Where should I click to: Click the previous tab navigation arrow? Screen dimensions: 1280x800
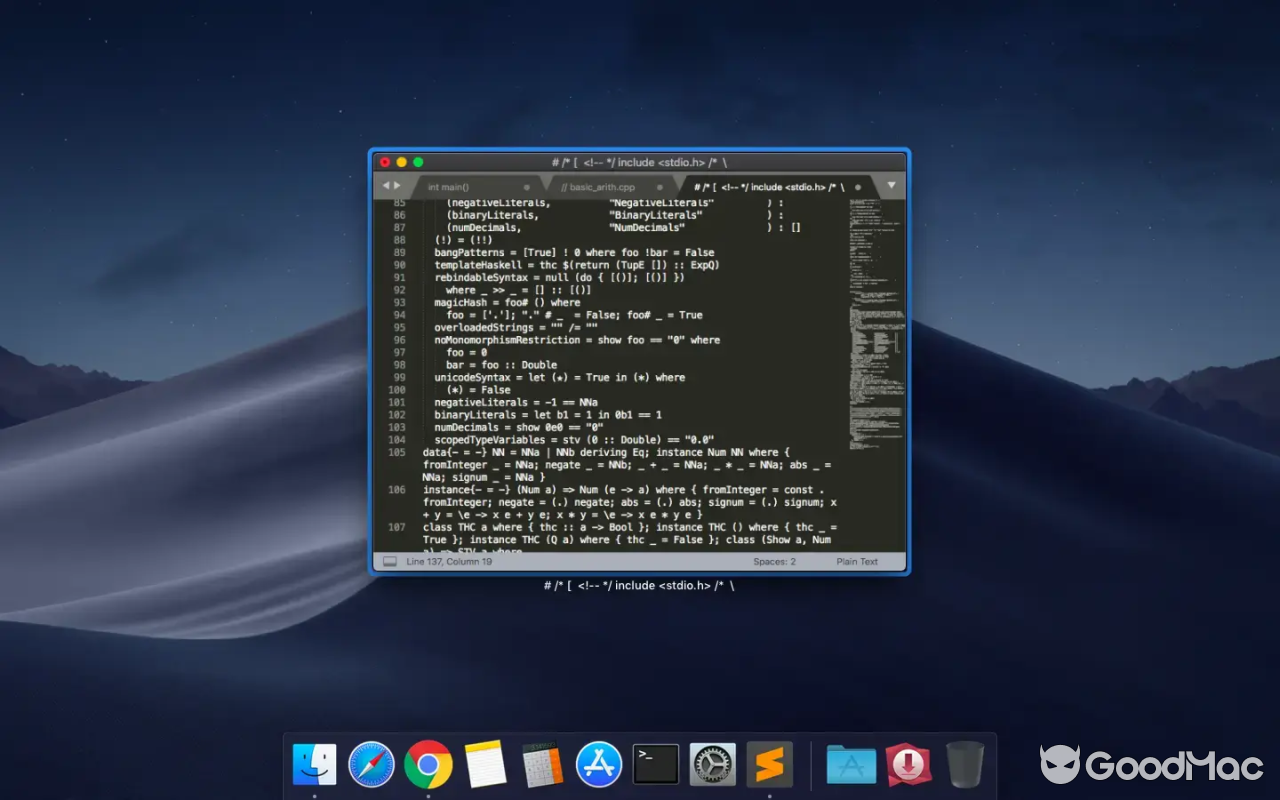[x=386, y=186]
